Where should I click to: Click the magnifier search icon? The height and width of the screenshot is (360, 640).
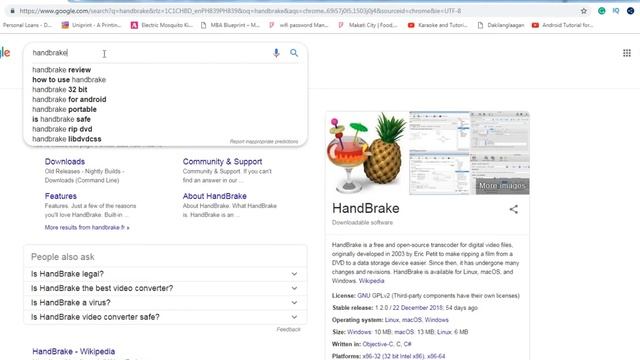294,53
